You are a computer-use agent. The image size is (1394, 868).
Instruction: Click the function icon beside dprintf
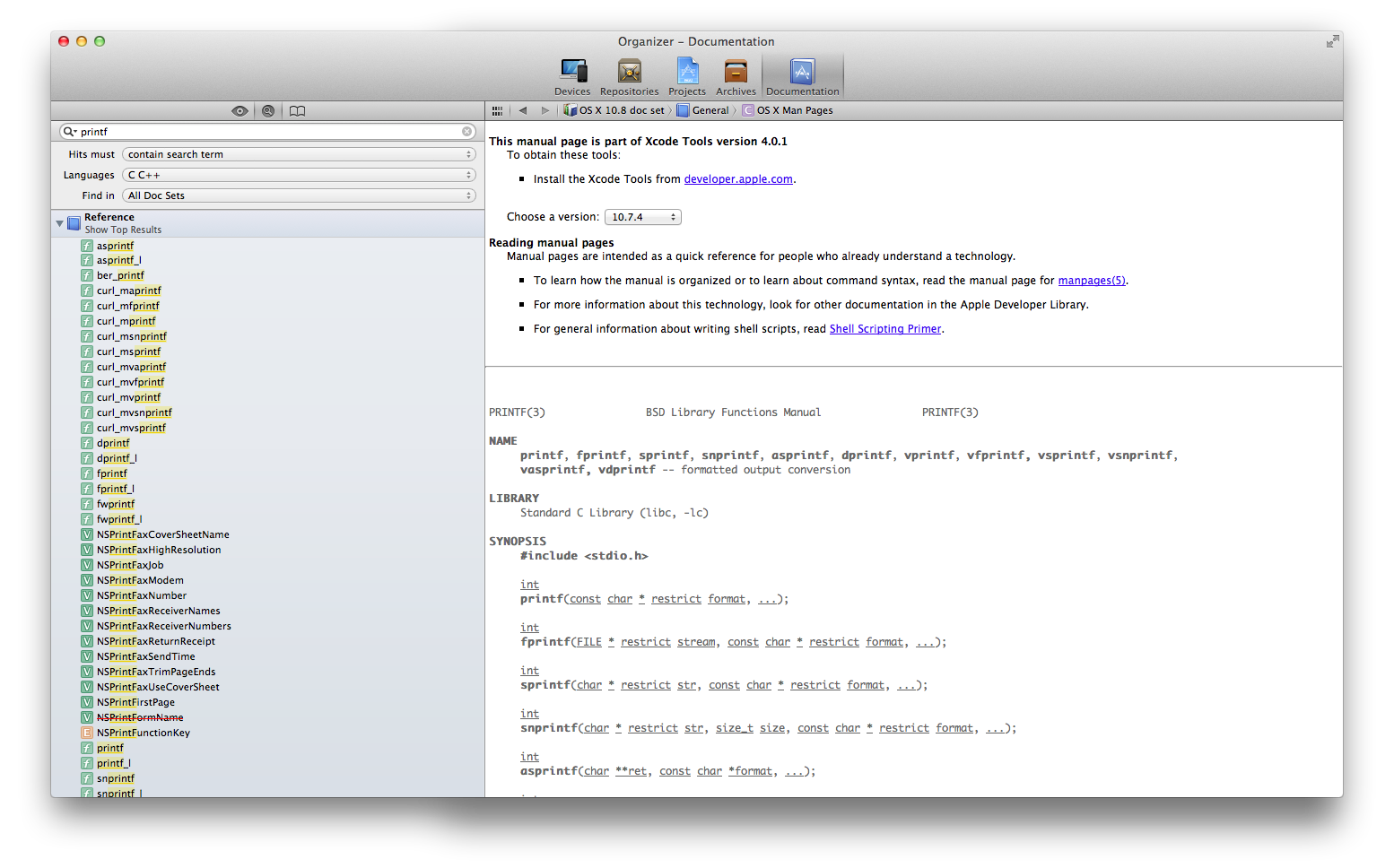(x=87, y=443)
